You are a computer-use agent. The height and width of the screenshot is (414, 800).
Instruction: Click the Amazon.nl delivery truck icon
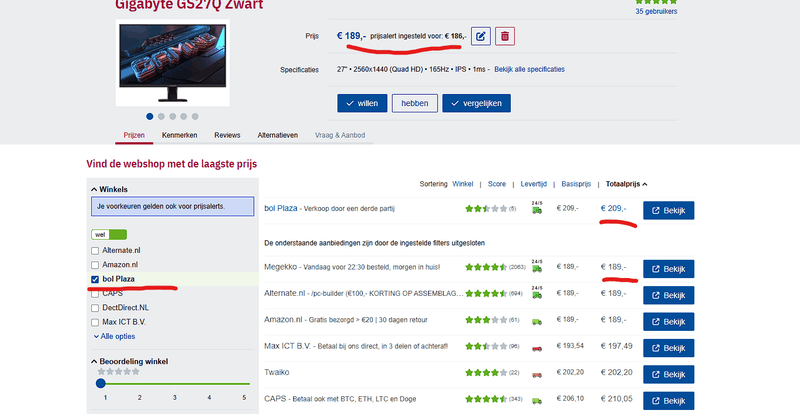pos(537,322)
